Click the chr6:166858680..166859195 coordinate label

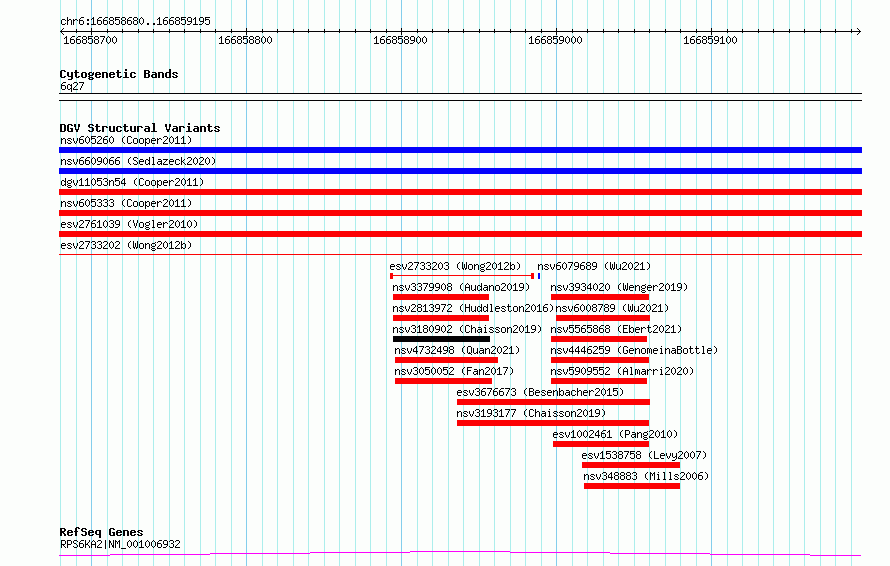(x=135, y=21)
